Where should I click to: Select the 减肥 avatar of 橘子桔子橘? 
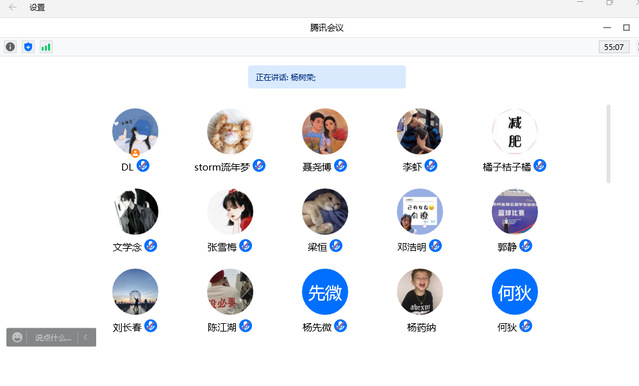point(515,131)
